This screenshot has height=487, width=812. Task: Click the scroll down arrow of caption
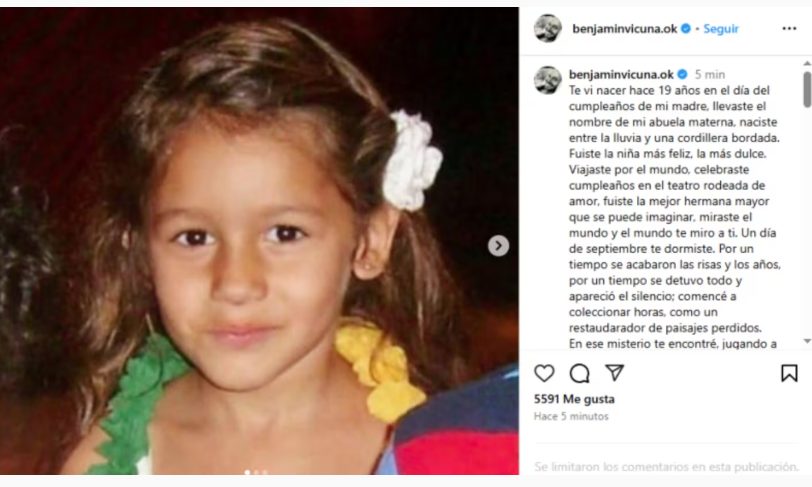[x=807, y=341]
